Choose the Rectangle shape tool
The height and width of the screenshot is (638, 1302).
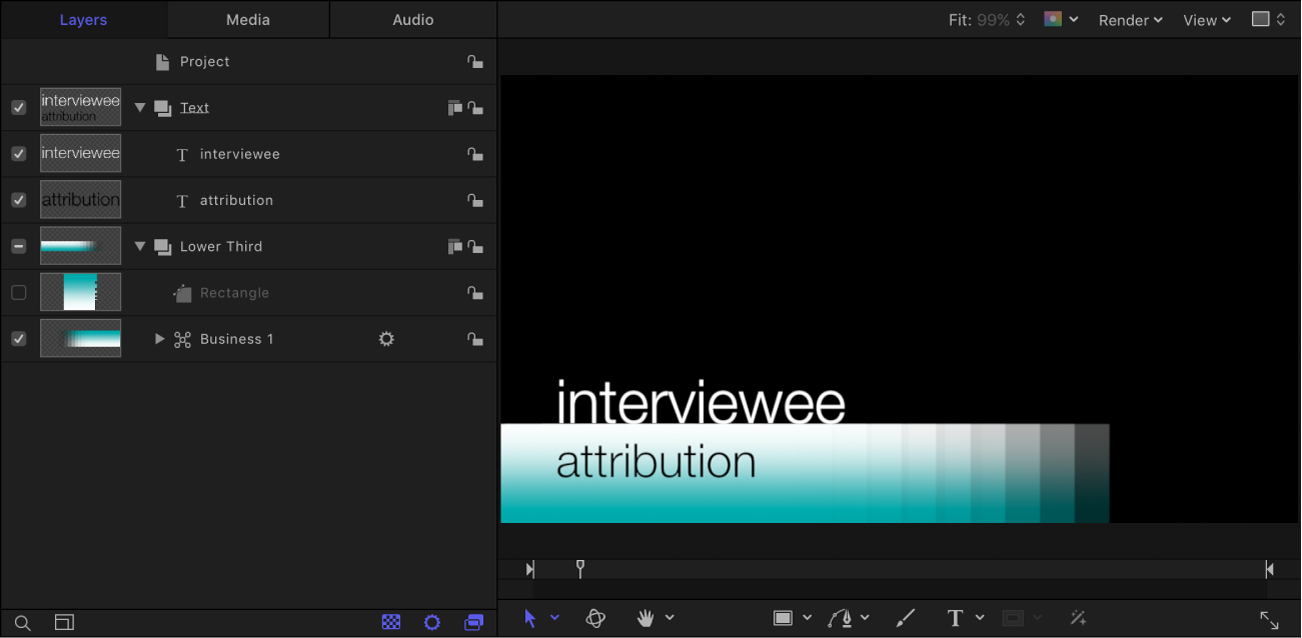(784, 618)
